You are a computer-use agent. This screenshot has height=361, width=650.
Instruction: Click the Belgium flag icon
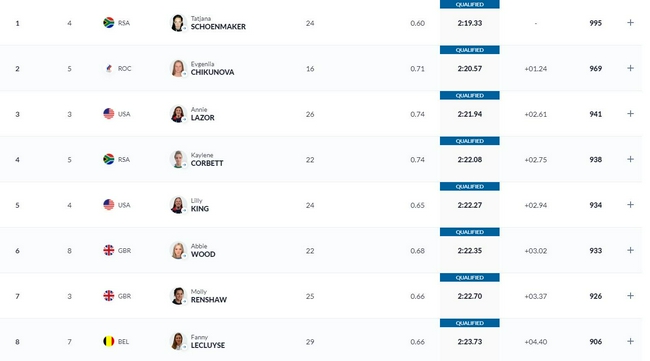coord(109,342)
